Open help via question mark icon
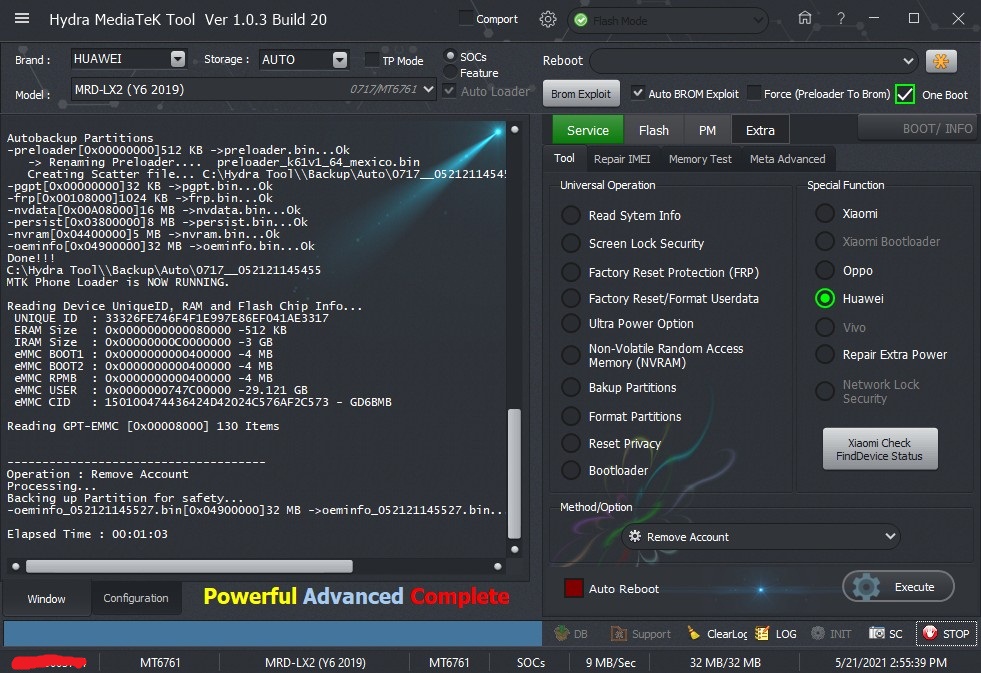 click(841, 18)
